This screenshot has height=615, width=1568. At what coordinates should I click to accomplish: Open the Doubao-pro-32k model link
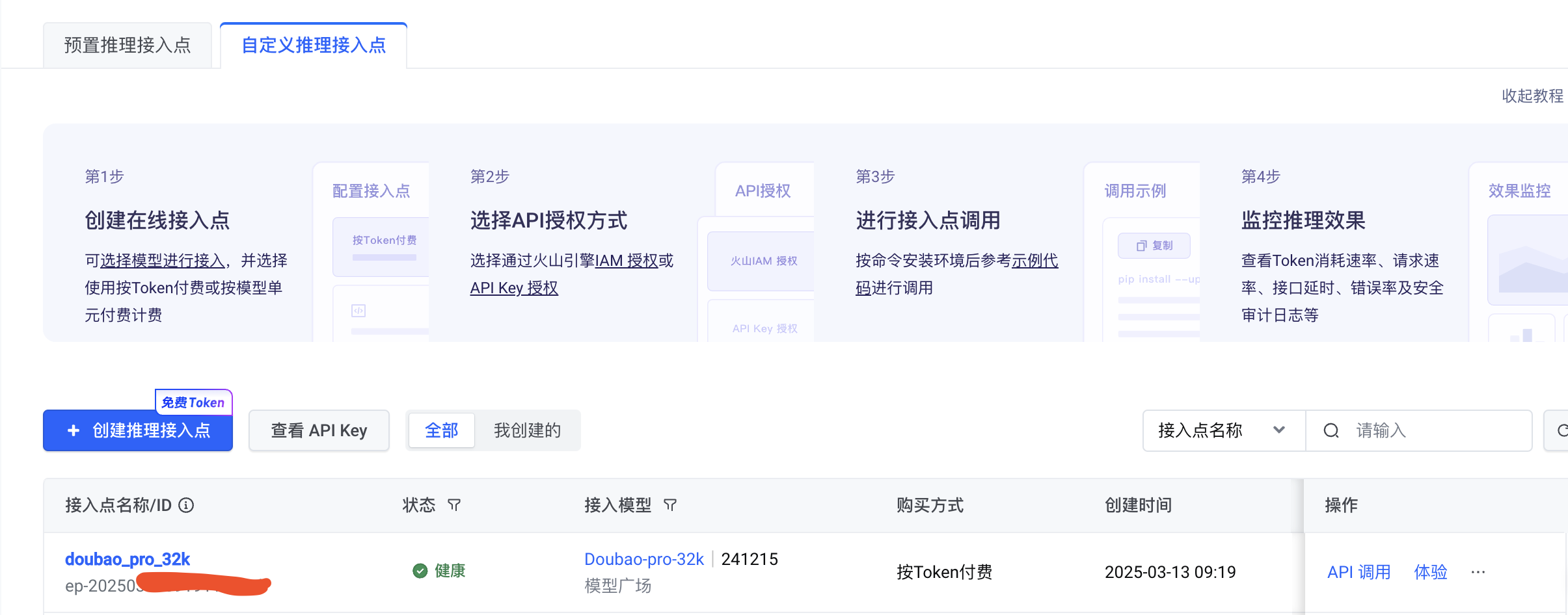point(644,559)
